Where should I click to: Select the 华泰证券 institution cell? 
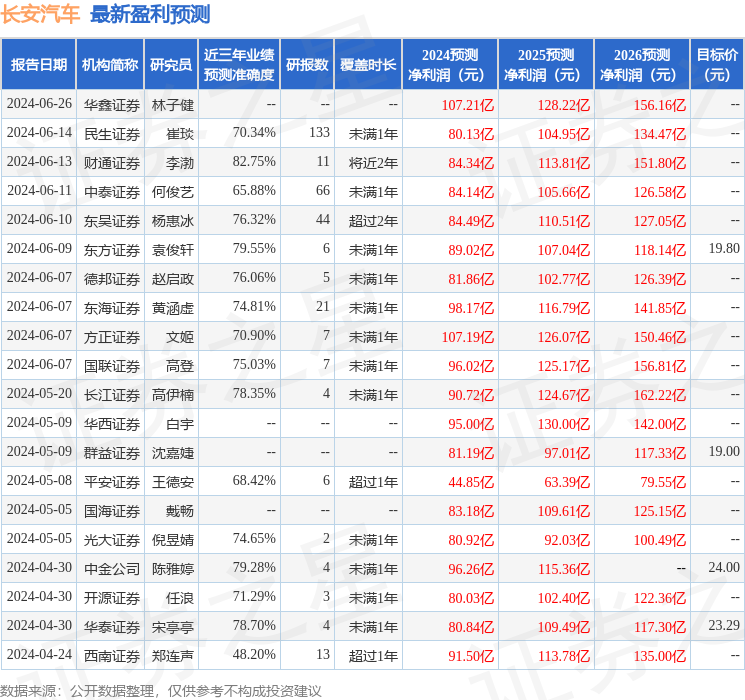pos(112,627)
